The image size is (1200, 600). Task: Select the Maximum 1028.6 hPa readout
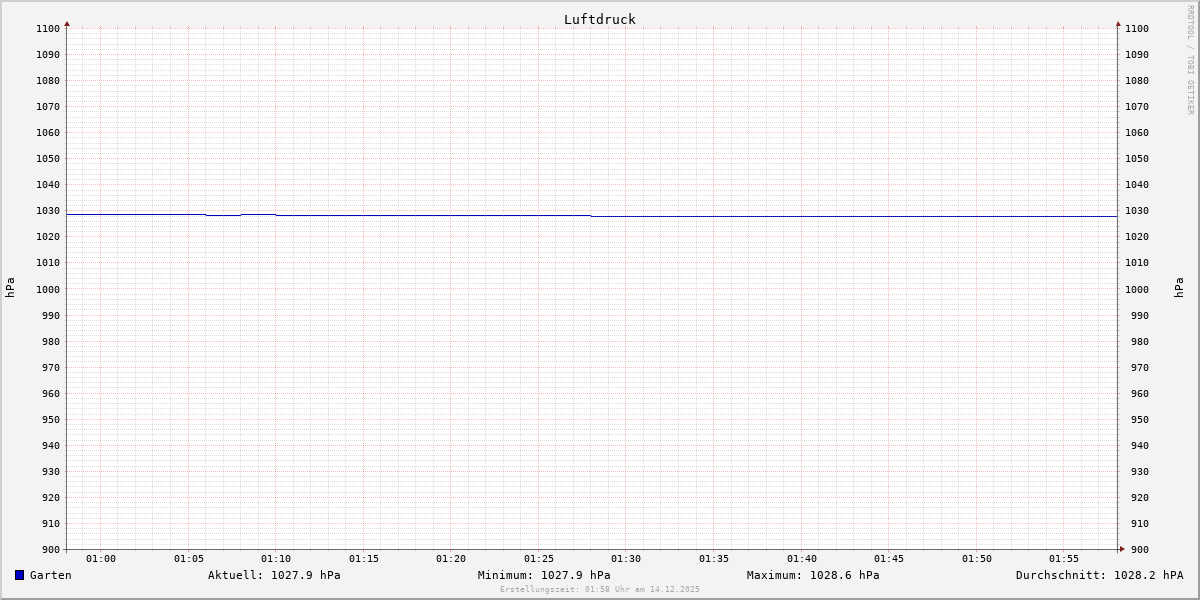click(x=813, y=575)
